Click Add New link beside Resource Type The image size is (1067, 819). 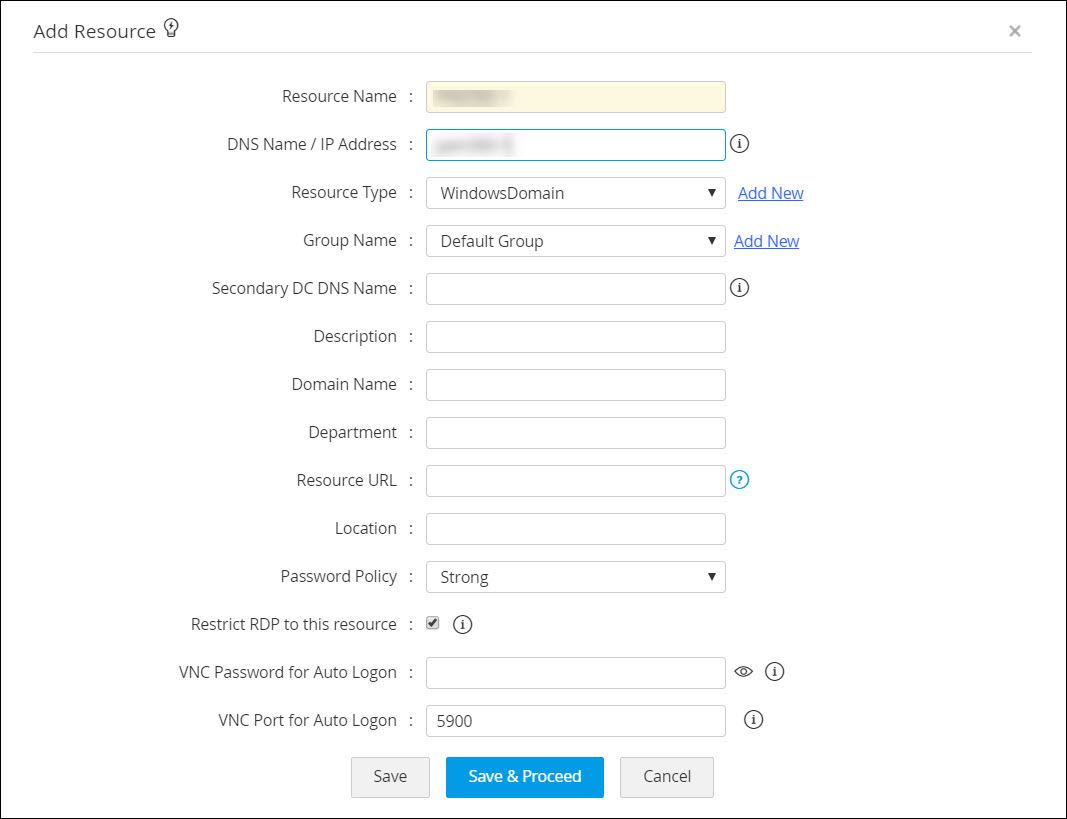tap(770, 193)
